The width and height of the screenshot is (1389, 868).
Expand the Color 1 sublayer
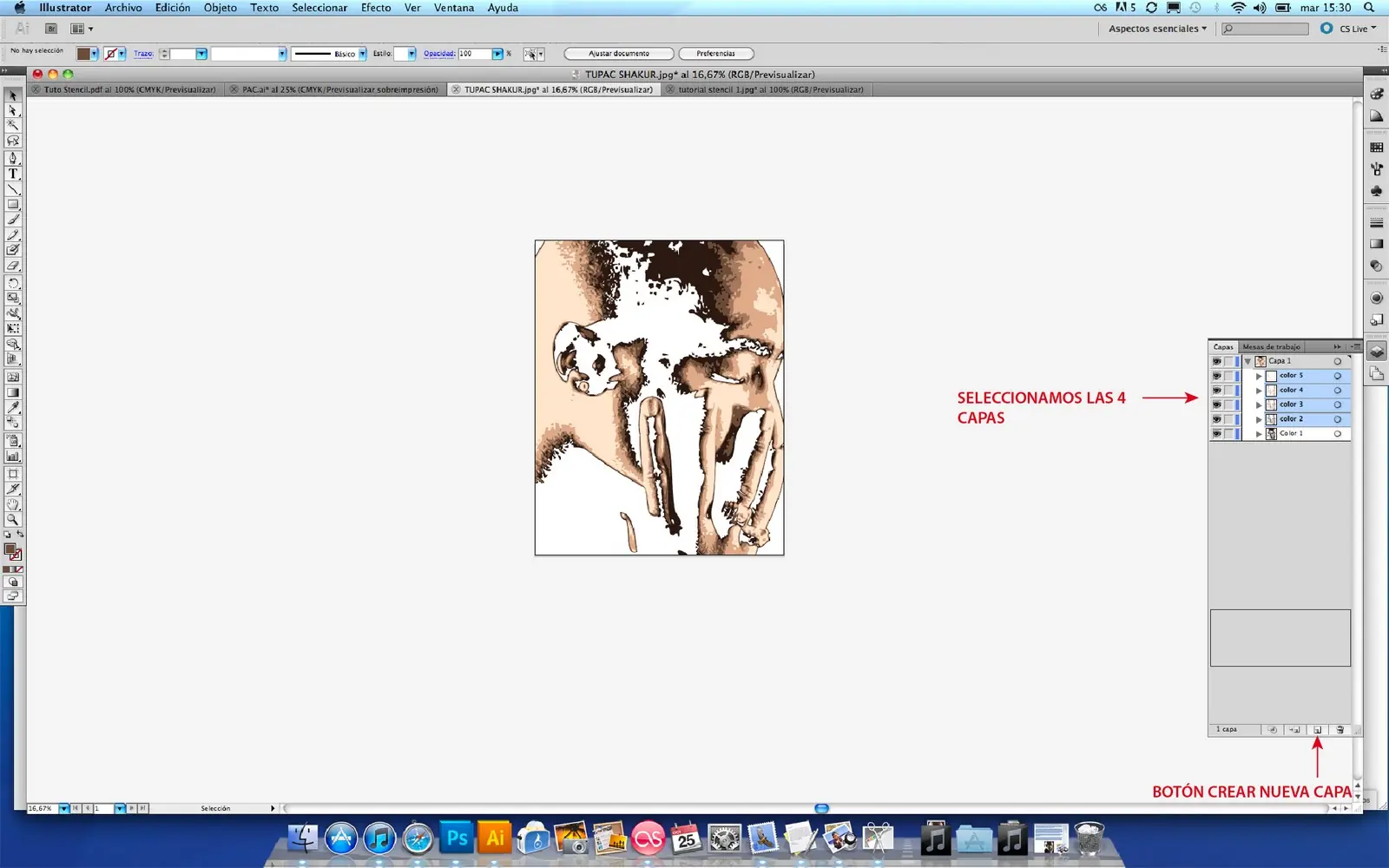(x=1259, y=433)
